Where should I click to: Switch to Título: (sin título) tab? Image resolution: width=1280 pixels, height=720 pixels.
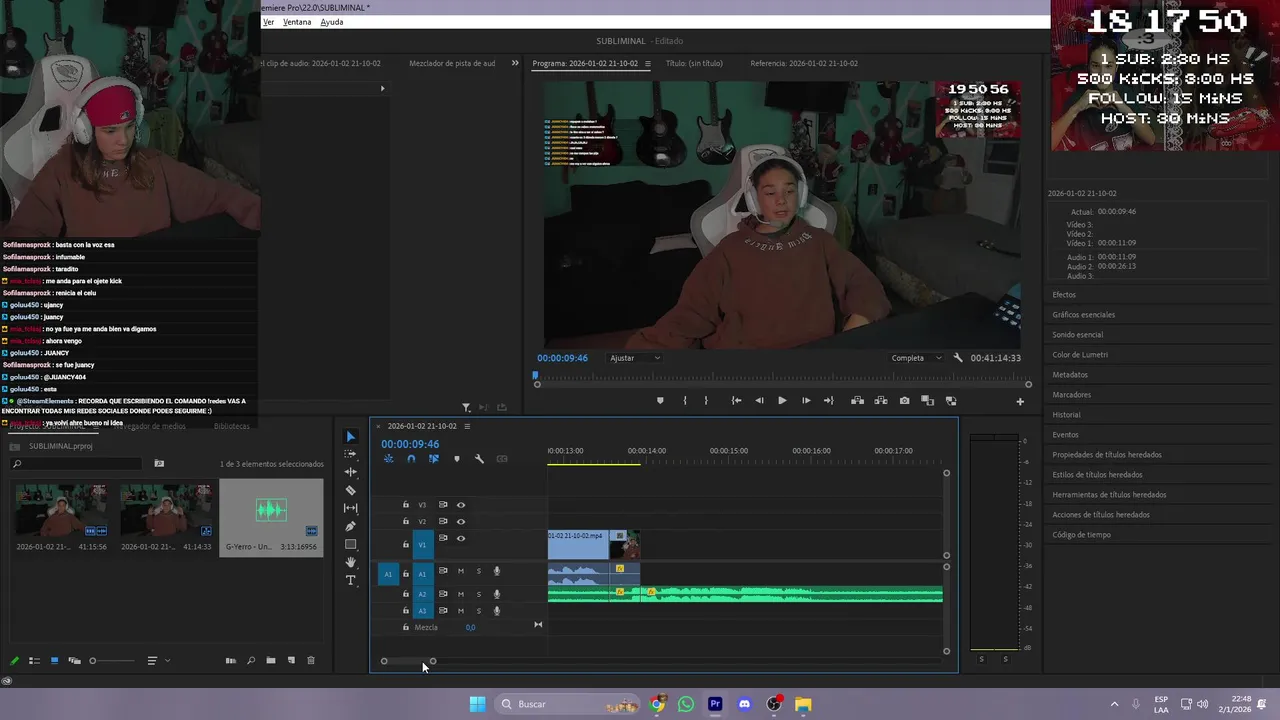694,63
